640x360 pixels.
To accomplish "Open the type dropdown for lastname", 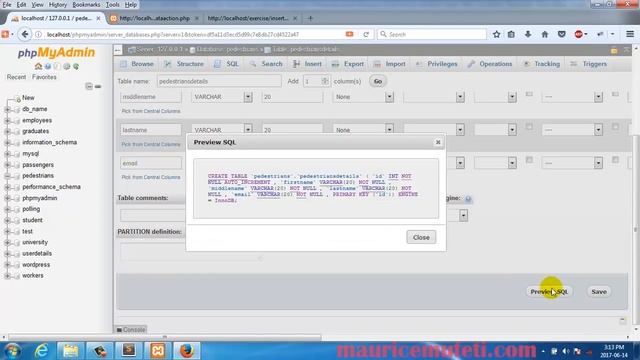I will point(222,129).
